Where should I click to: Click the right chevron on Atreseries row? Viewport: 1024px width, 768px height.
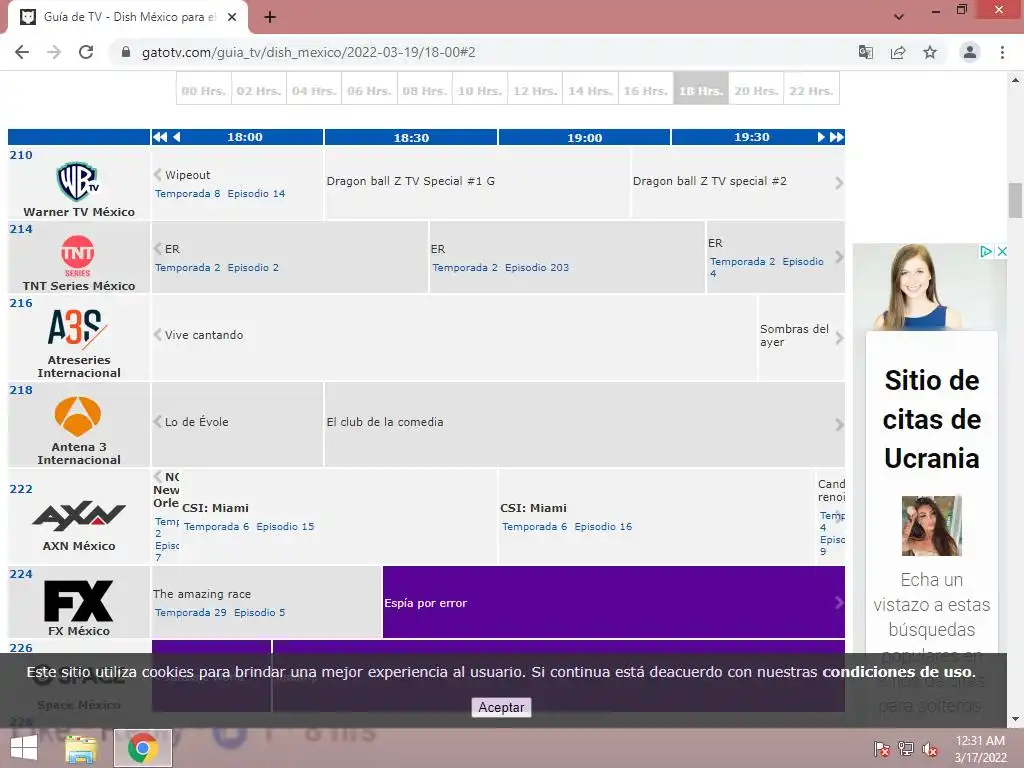pyautogui.click(x=839, y=338)
